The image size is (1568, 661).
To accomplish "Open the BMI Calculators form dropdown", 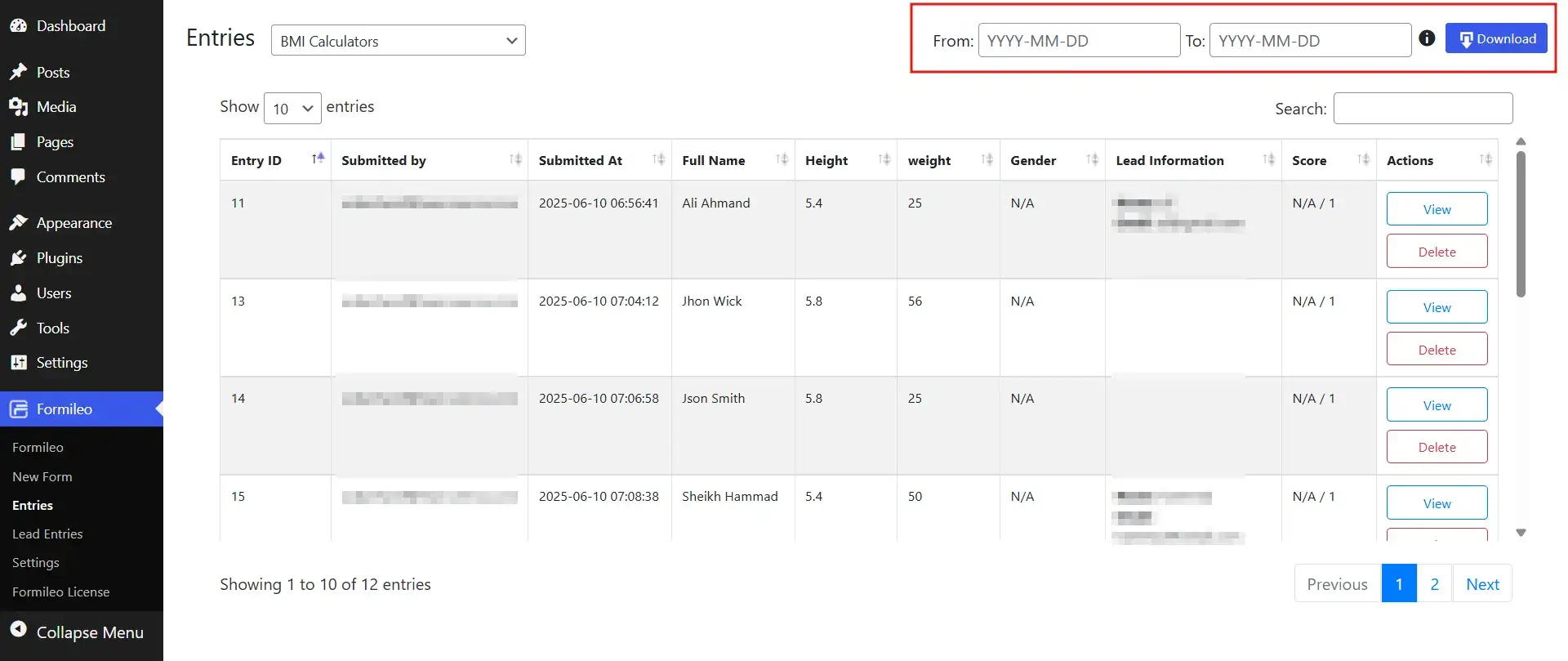I will (398, 41).
